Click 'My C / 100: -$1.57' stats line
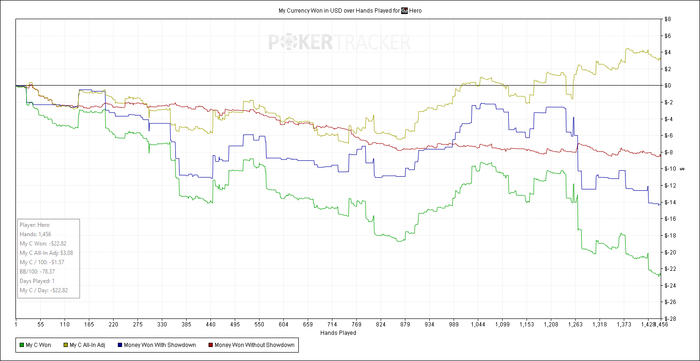The height and width of the screenshot is (361, 700). [43, 262]
